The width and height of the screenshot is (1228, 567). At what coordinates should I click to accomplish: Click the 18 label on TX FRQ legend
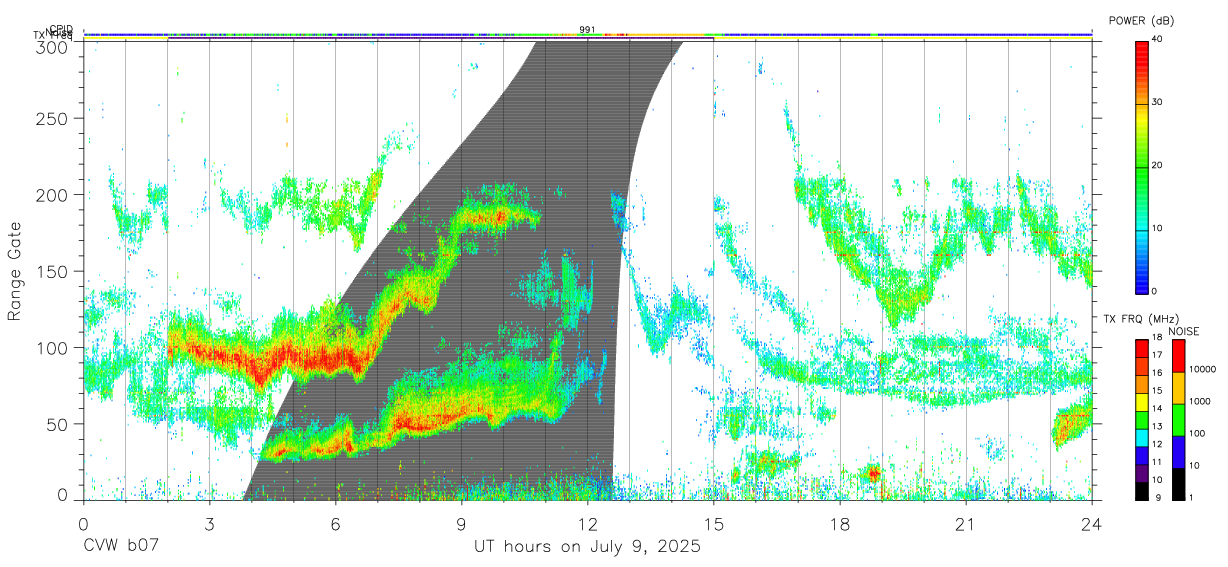[x=1158, y=338]
